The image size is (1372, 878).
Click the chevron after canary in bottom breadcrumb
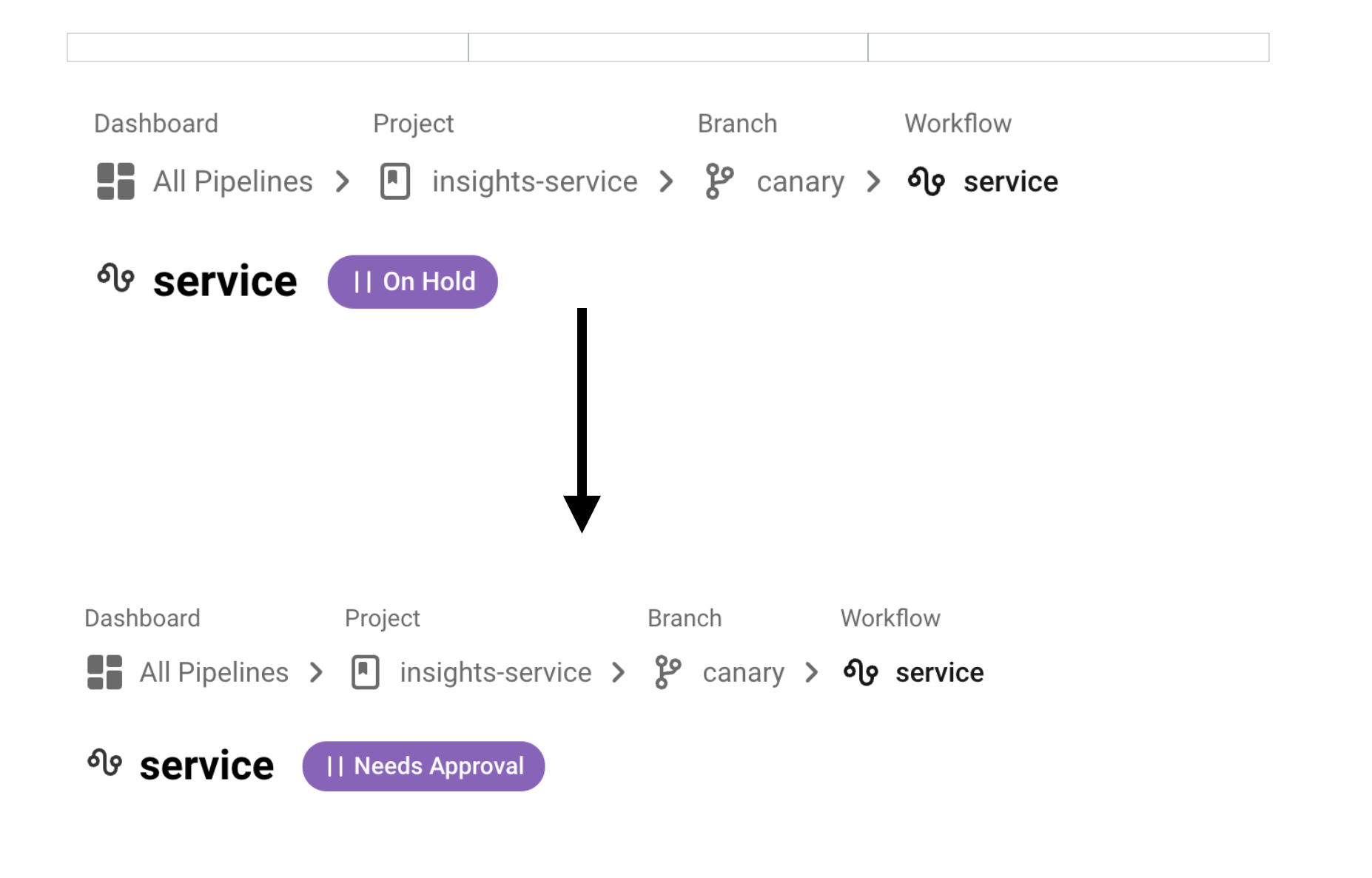[811, 672]
